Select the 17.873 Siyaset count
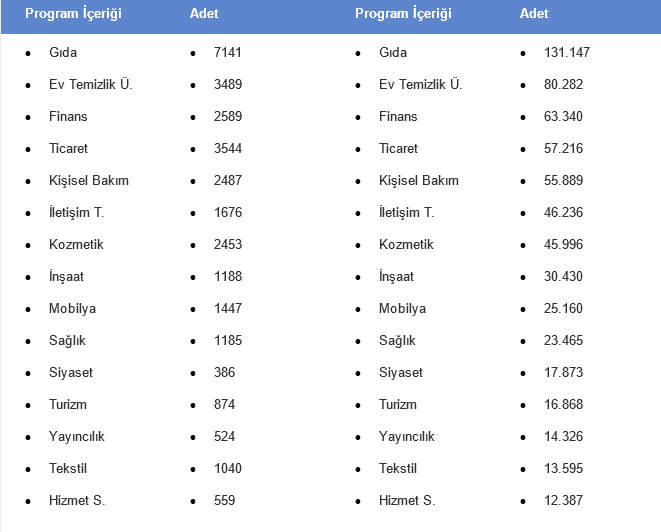This screenshot has width=661, height=532. (563, 372)
